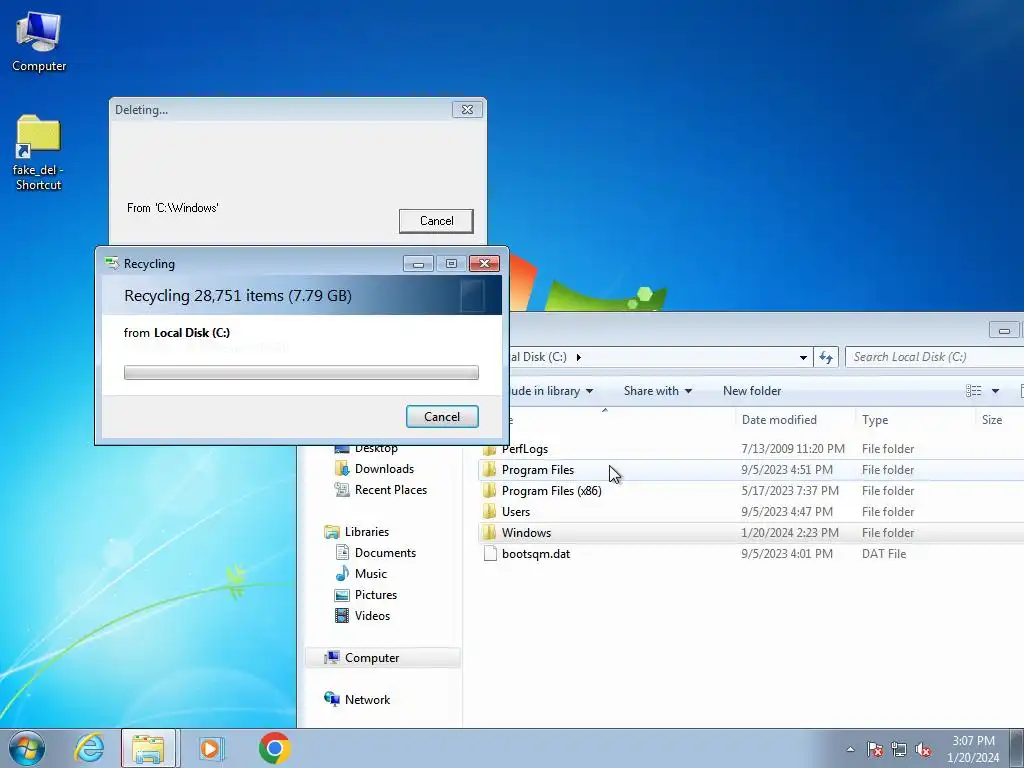Minimize the Recycling dialog
This screenshot has width=1024, height=768.
click(419, 264)
